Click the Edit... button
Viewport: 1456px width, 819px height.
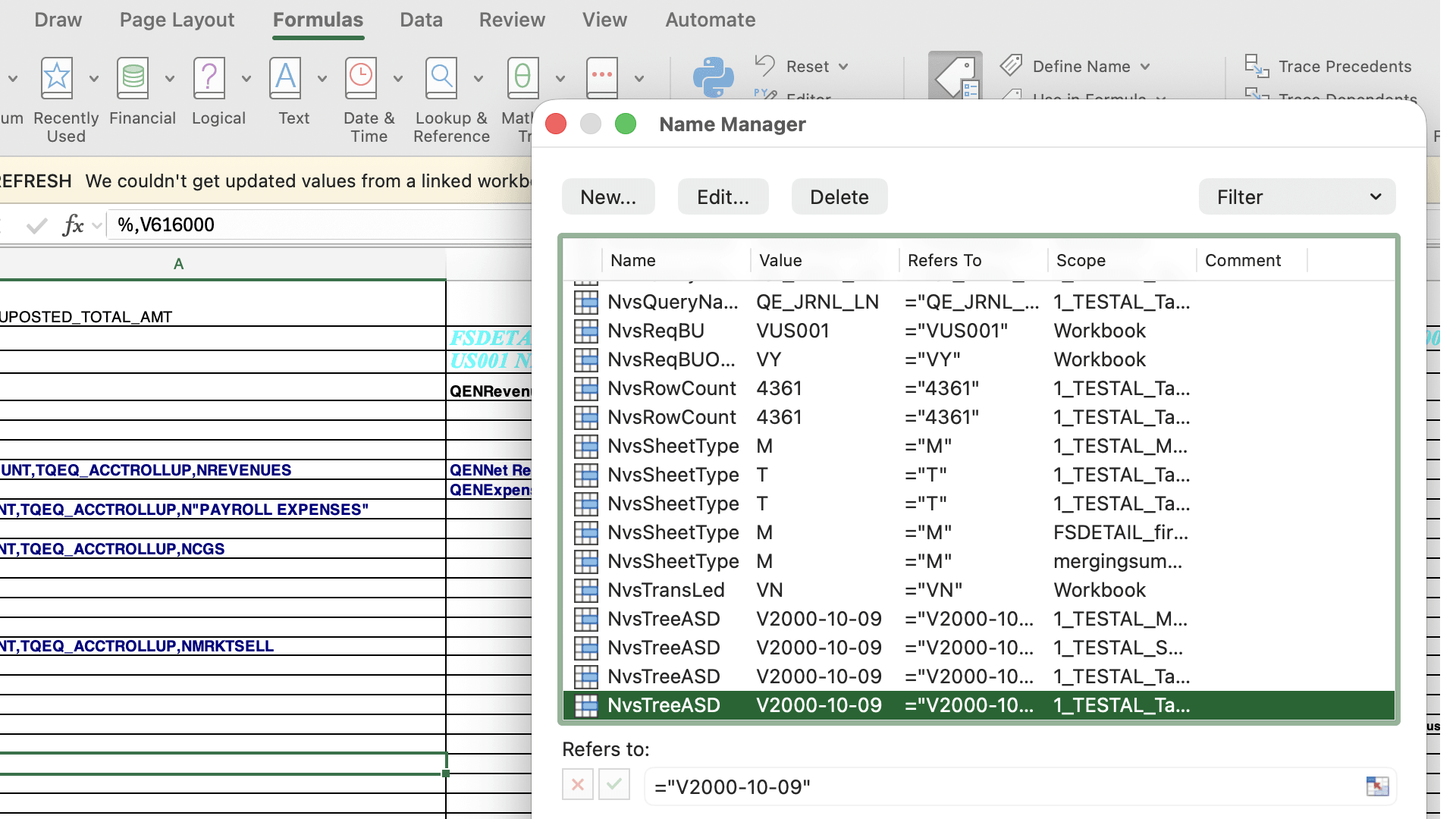pyautogui.click(x=723, y=197)
